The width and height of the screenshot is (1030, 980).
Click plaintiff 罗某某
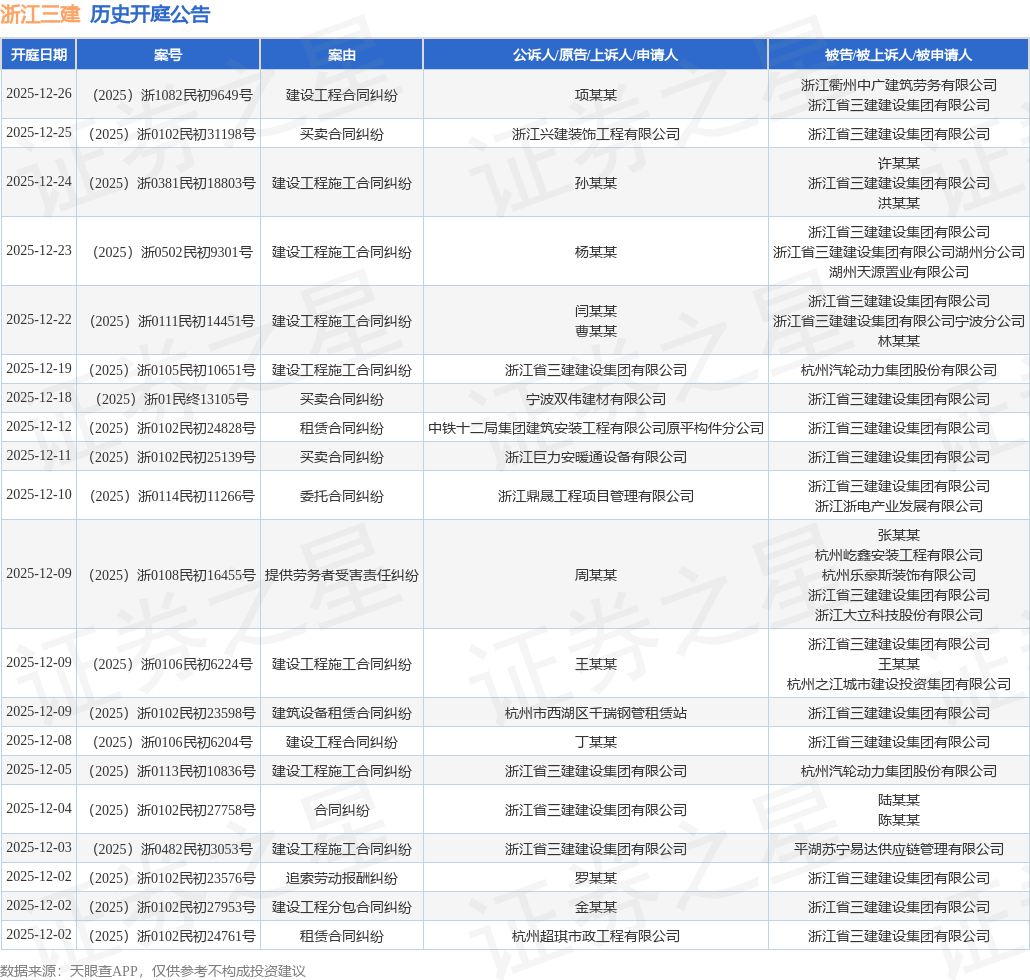[x=596, y=878]
